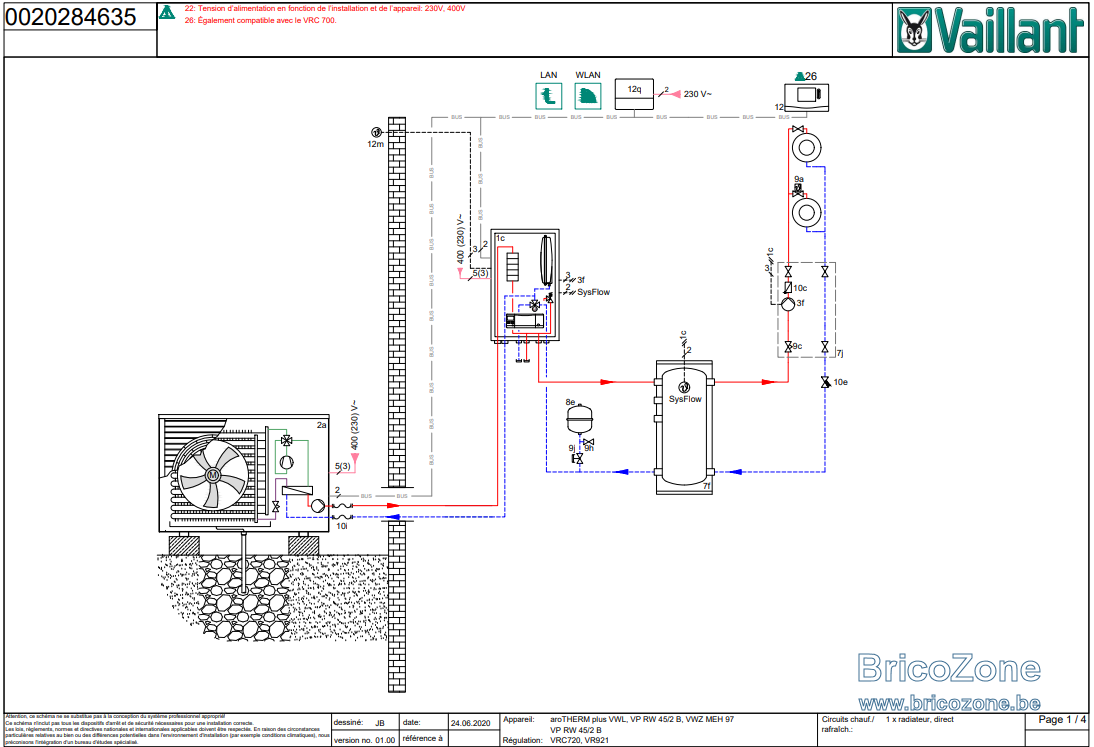Click note 26 about VRC 700 compatibility
This screenshot has width=1094, height=747.
(x=260, y=21)
